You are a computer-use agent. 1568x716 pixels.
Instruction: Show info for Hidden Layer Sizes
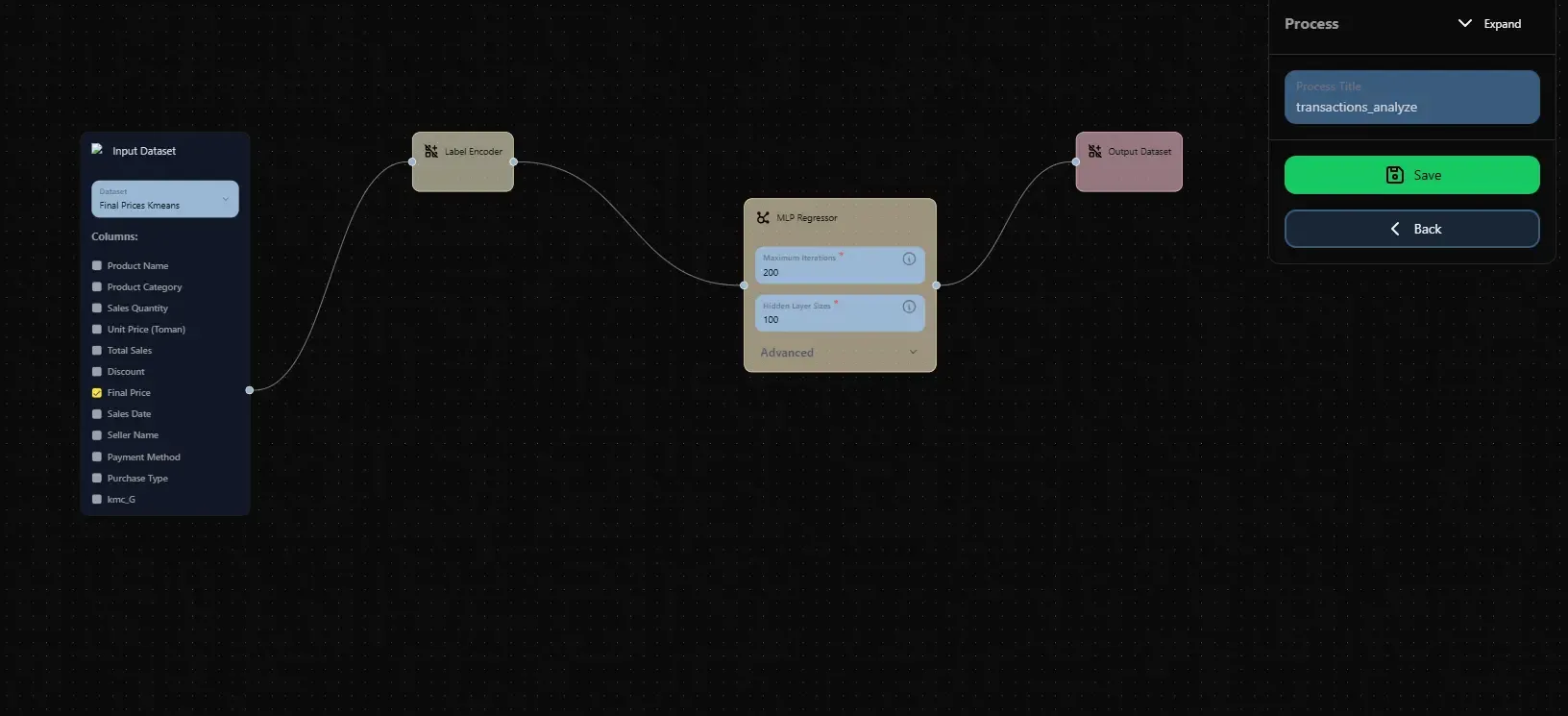point(909,307)
